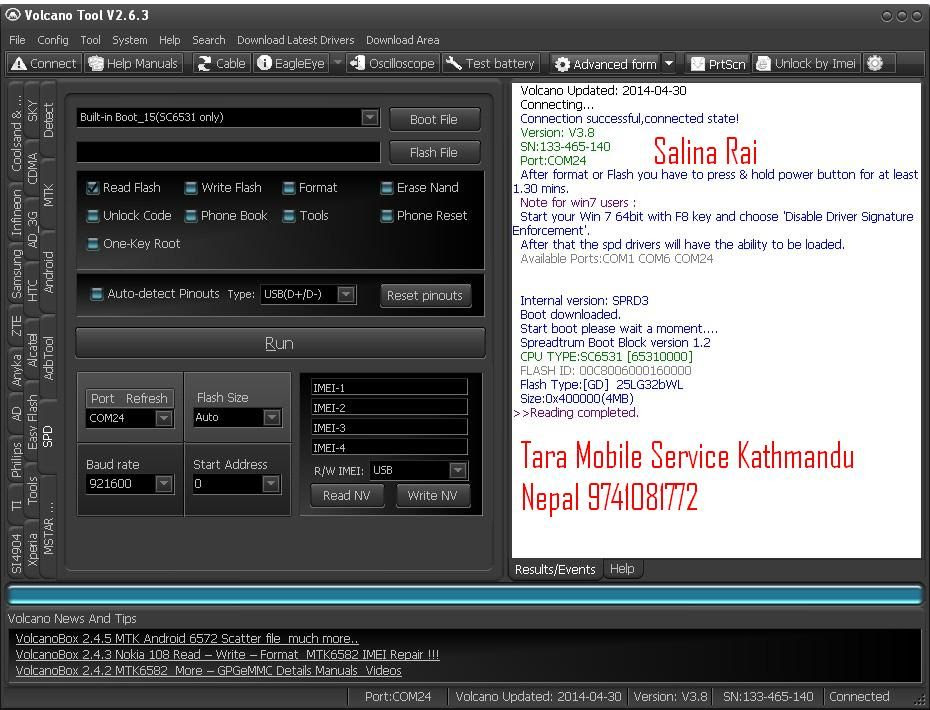Open VolcanoBox 2.4.5 MTK Android news link

pyautogui.click(x=187, y=639)
